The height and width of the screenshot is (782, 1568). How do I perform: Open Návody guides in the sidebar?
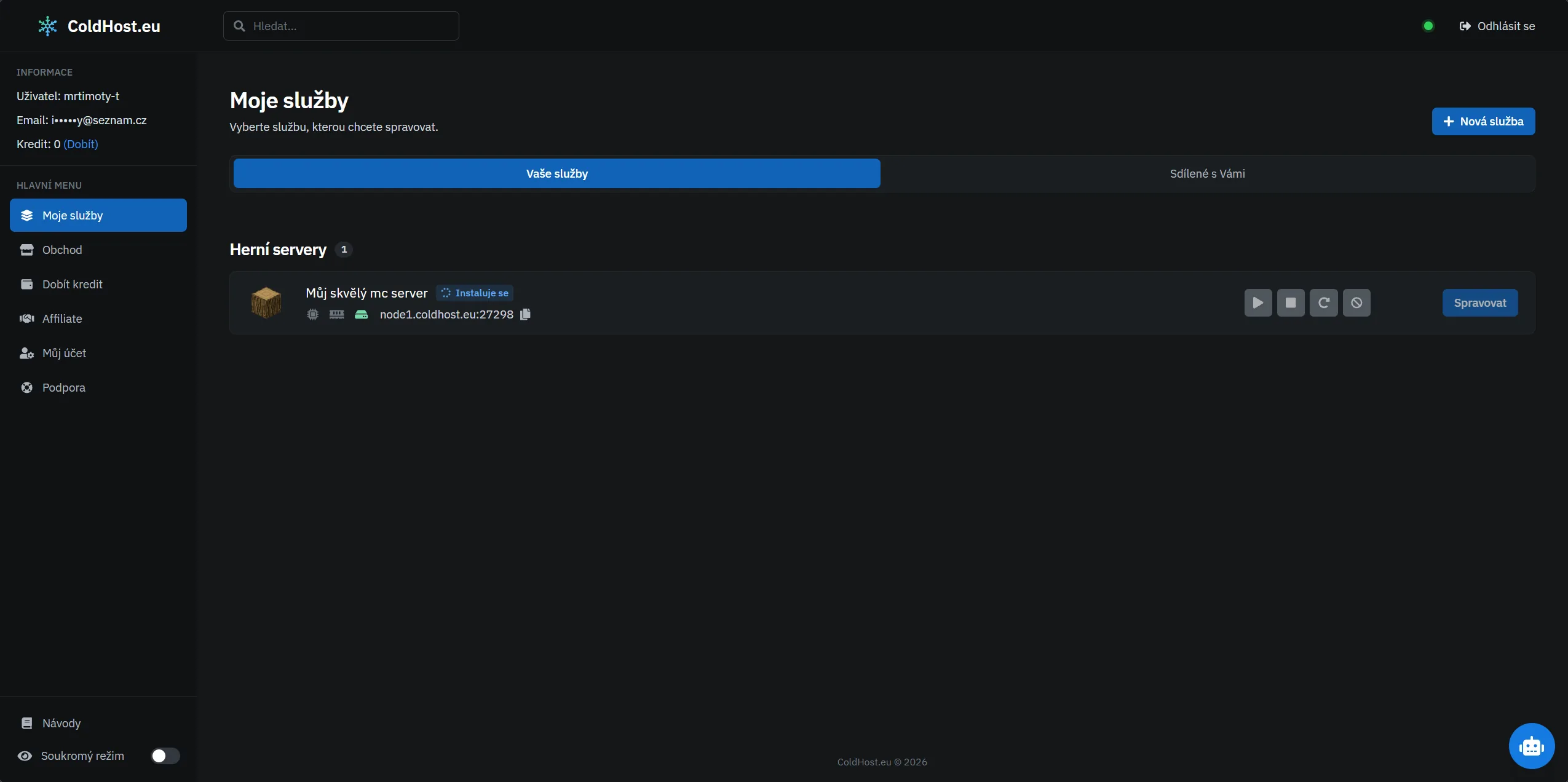(98, 723)
